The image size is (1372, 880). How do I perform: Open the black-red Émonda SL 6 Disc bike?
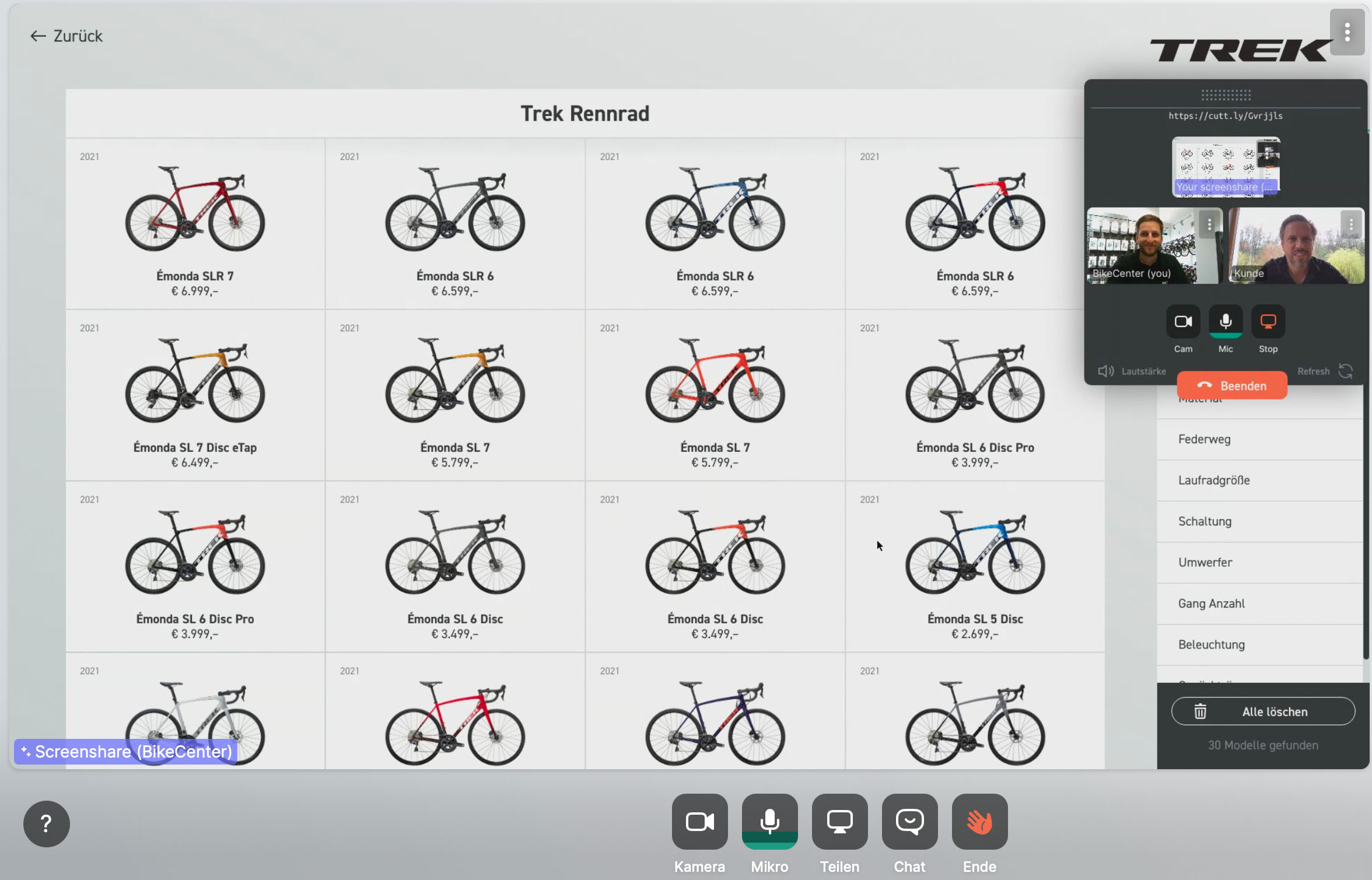pyautogui.click(x=715, y=567)
